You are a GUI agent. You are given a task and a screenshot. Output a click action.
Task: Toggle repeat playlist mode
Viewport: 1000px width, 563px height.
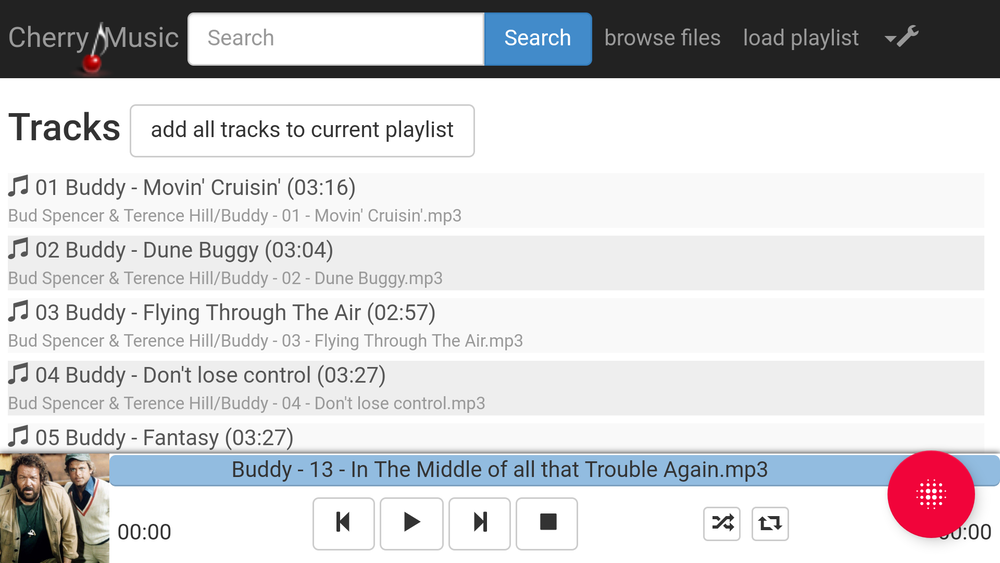[x=770, y=523]
